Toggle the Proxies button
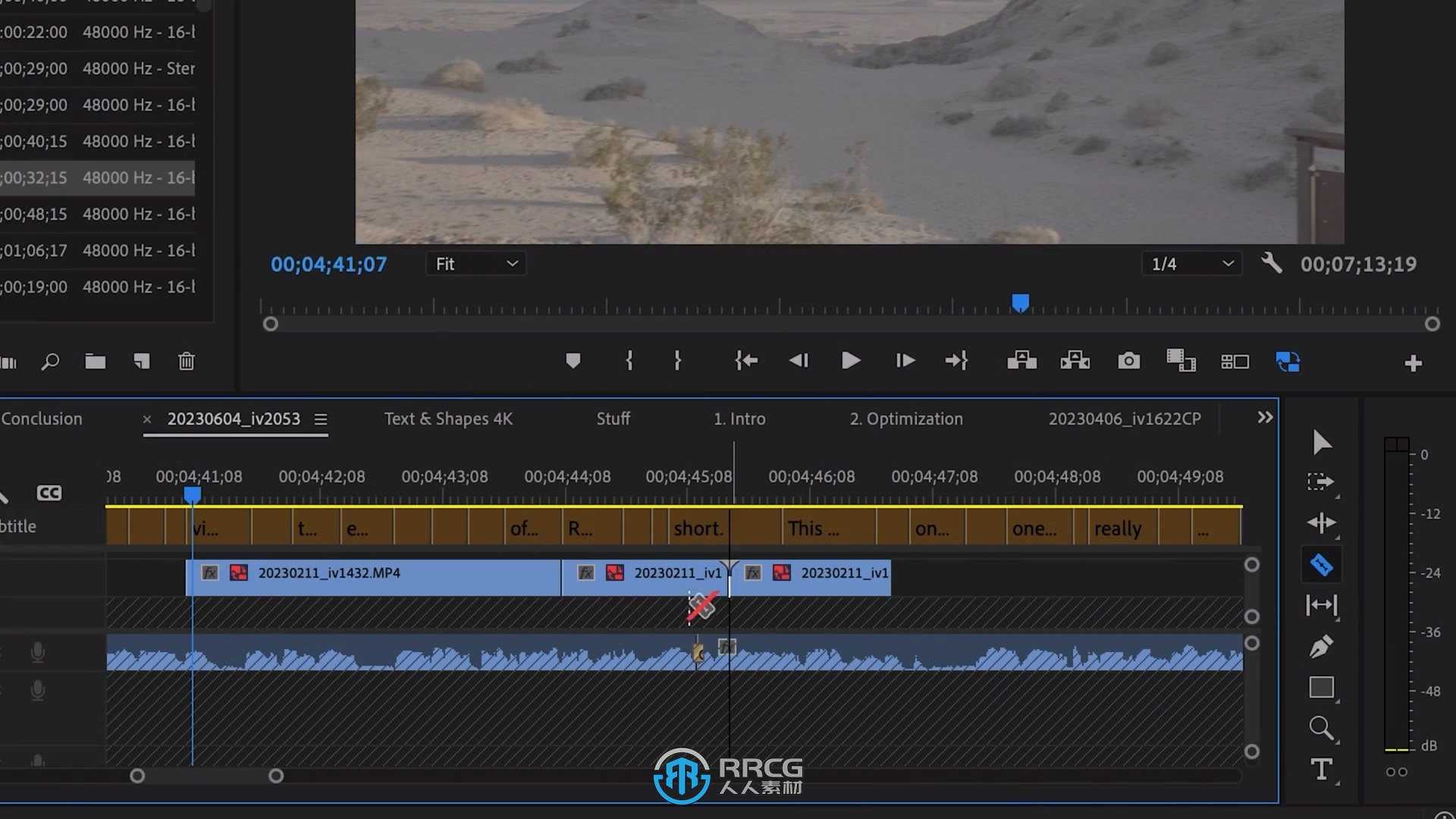Screen dimensions: 1456x819 (1235, 362)
